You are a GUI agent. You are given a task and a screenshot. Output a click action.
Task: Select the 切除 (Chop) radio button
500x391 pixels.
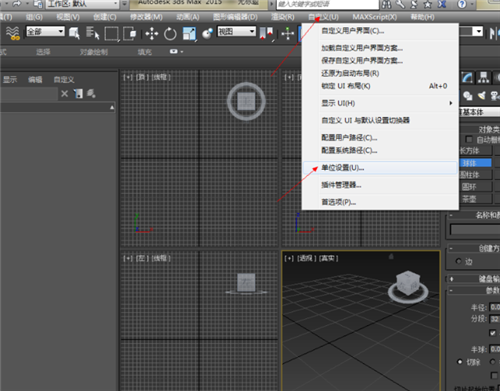pyautogui.click(x=460, y=361)
